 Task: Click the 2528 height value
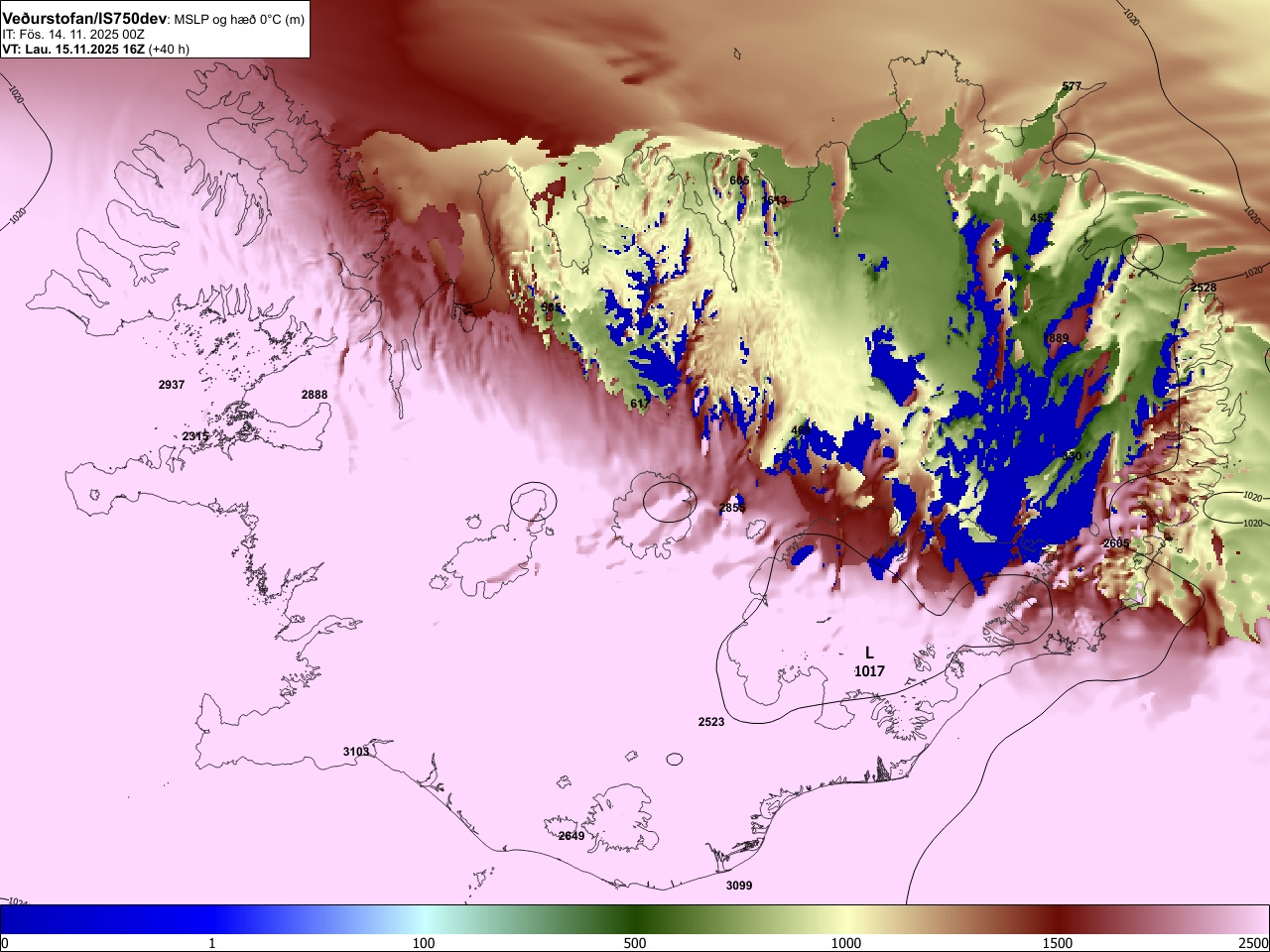coord(1204,288)
